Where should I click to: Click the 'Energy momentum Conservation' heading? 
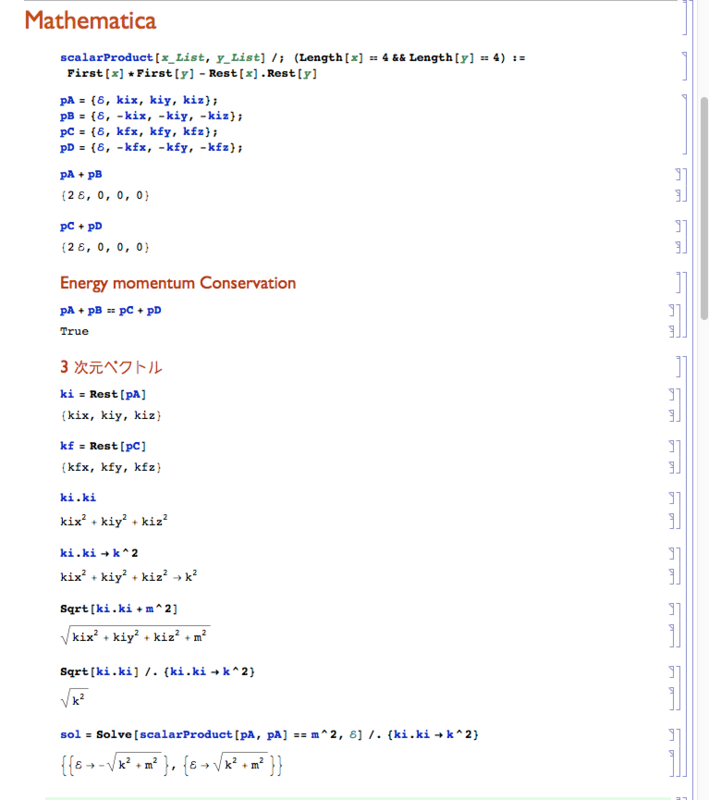178,283
